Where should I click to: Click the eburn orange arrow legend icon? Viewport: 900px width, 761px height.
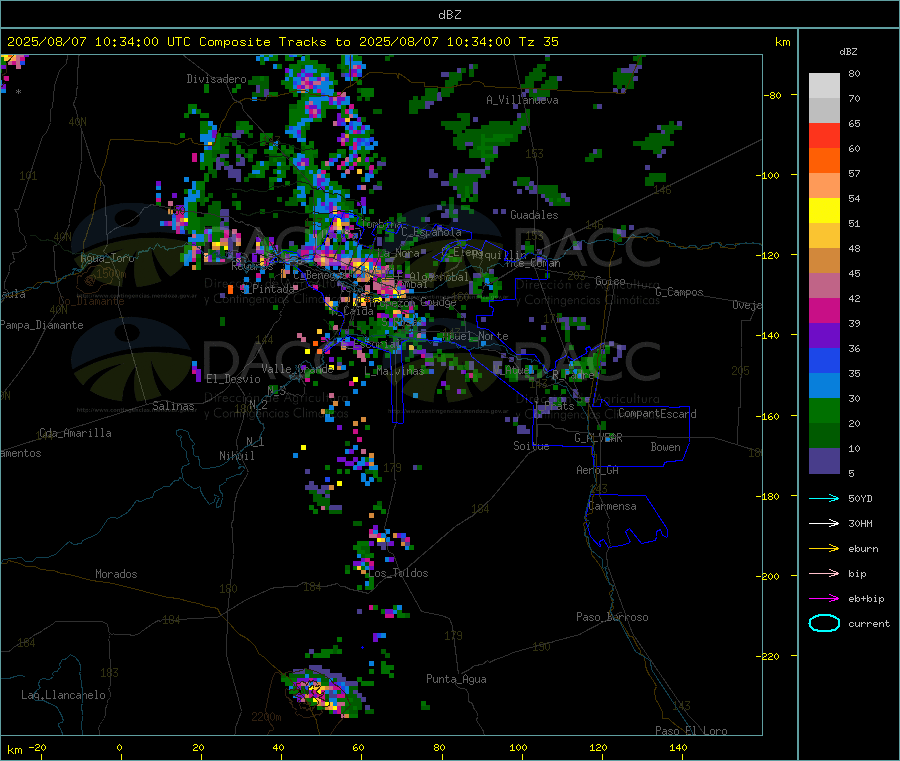[824, 549]
